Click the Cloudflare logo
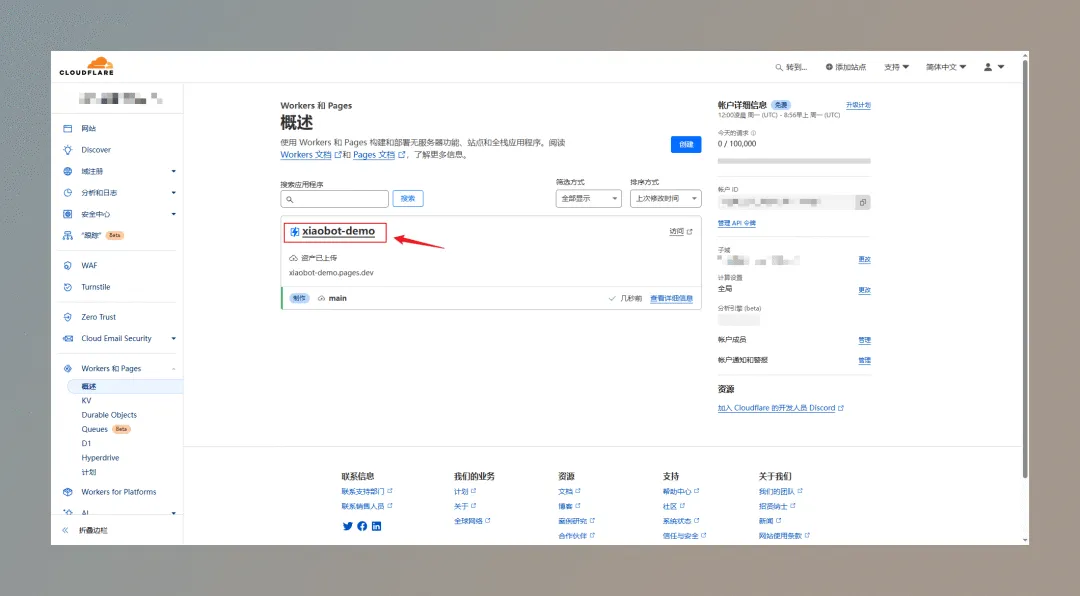 coord(87,66)
